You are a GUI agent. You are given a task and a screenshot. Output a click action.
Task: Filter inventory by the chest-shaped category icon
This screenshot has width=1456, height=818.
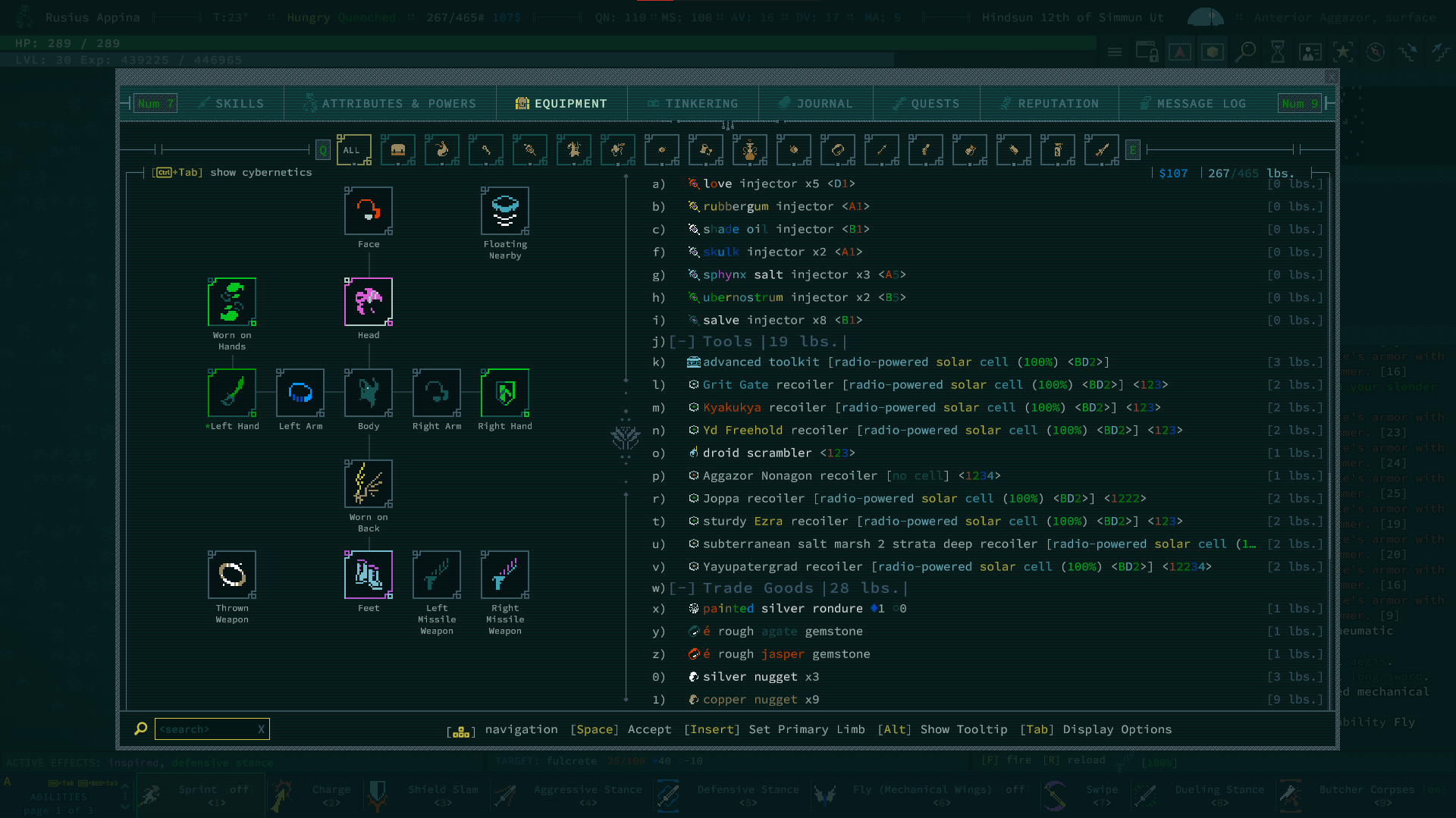pos(398,150)
